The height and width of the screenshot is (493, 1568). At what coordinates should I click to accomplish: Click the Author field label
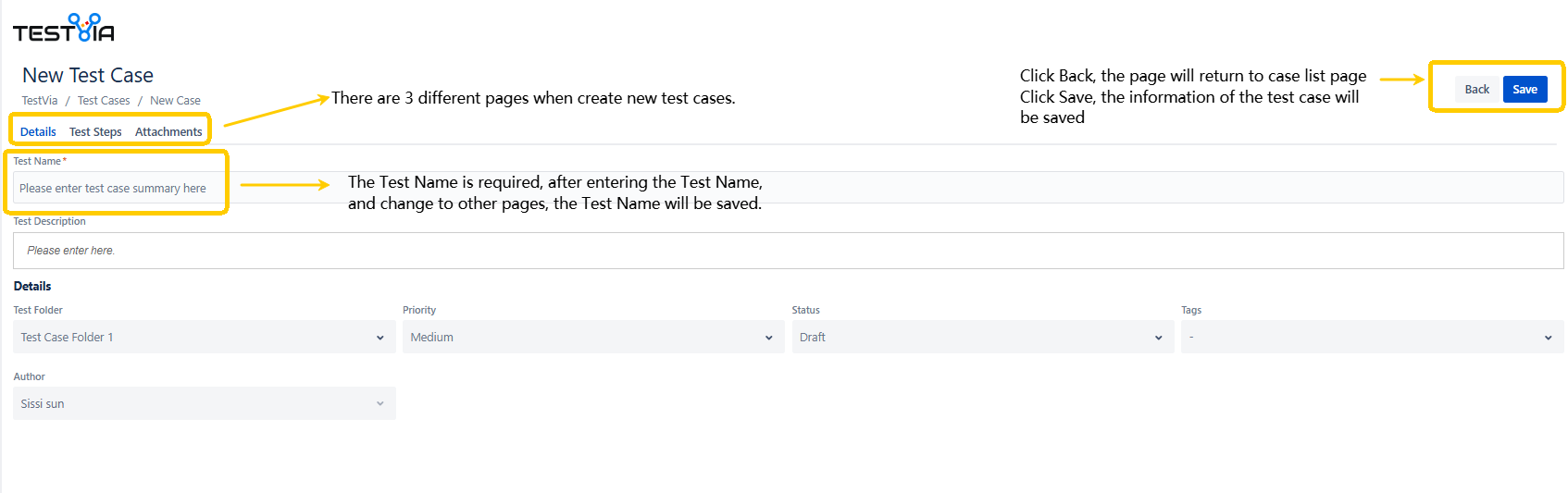(x=30, y=377)
